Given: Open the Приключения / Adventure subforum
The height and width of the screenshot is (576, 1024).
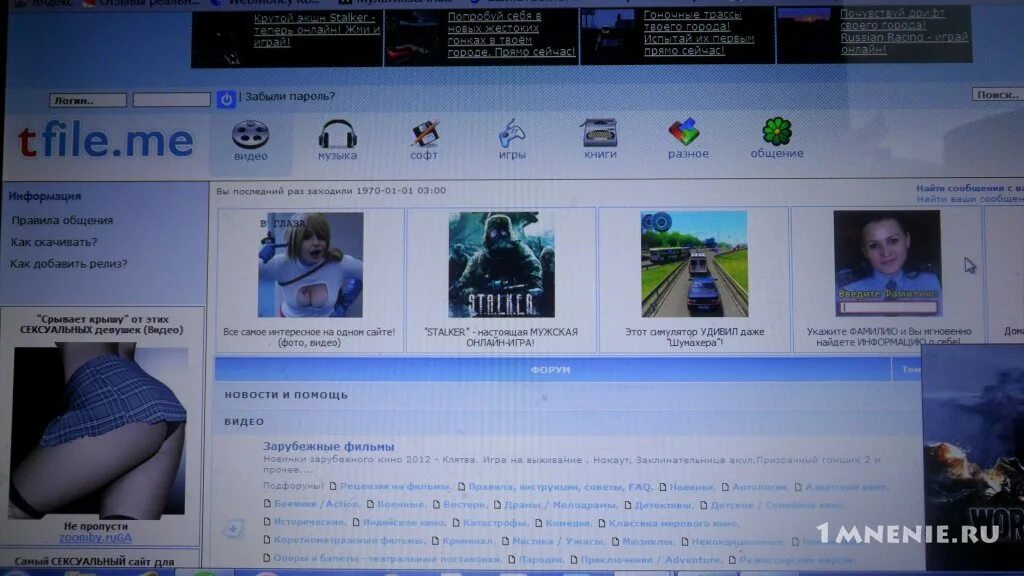Looking at the screenshot, I should pyautogui.click(x=650, y=559).
